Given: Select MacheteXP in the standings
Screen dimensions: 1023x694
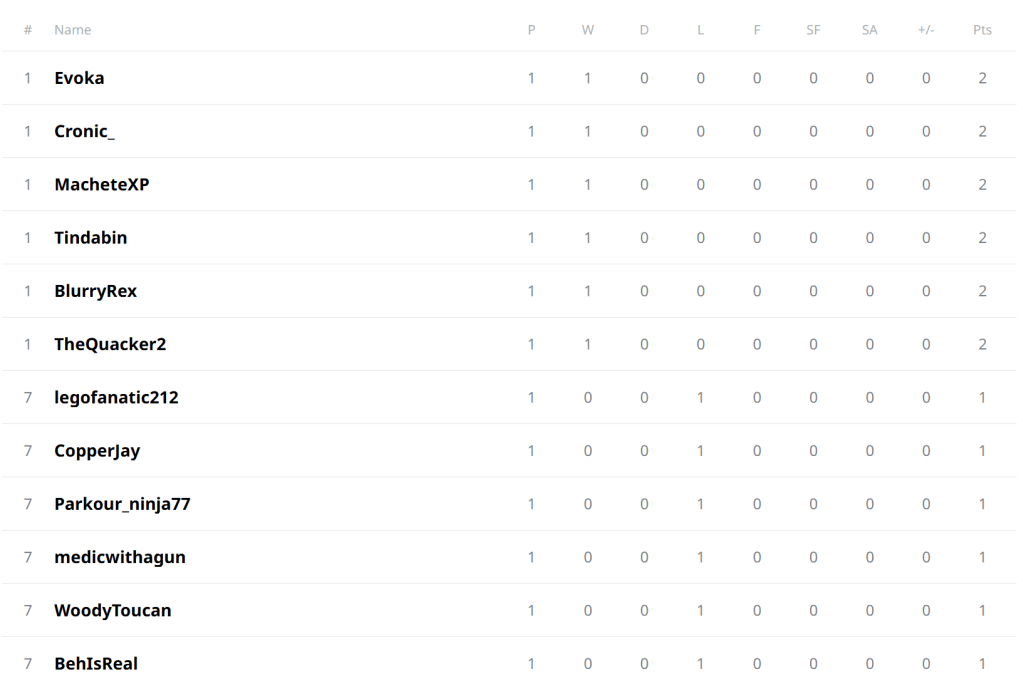Looking at the screenshot, I should (x=101, y=184).
